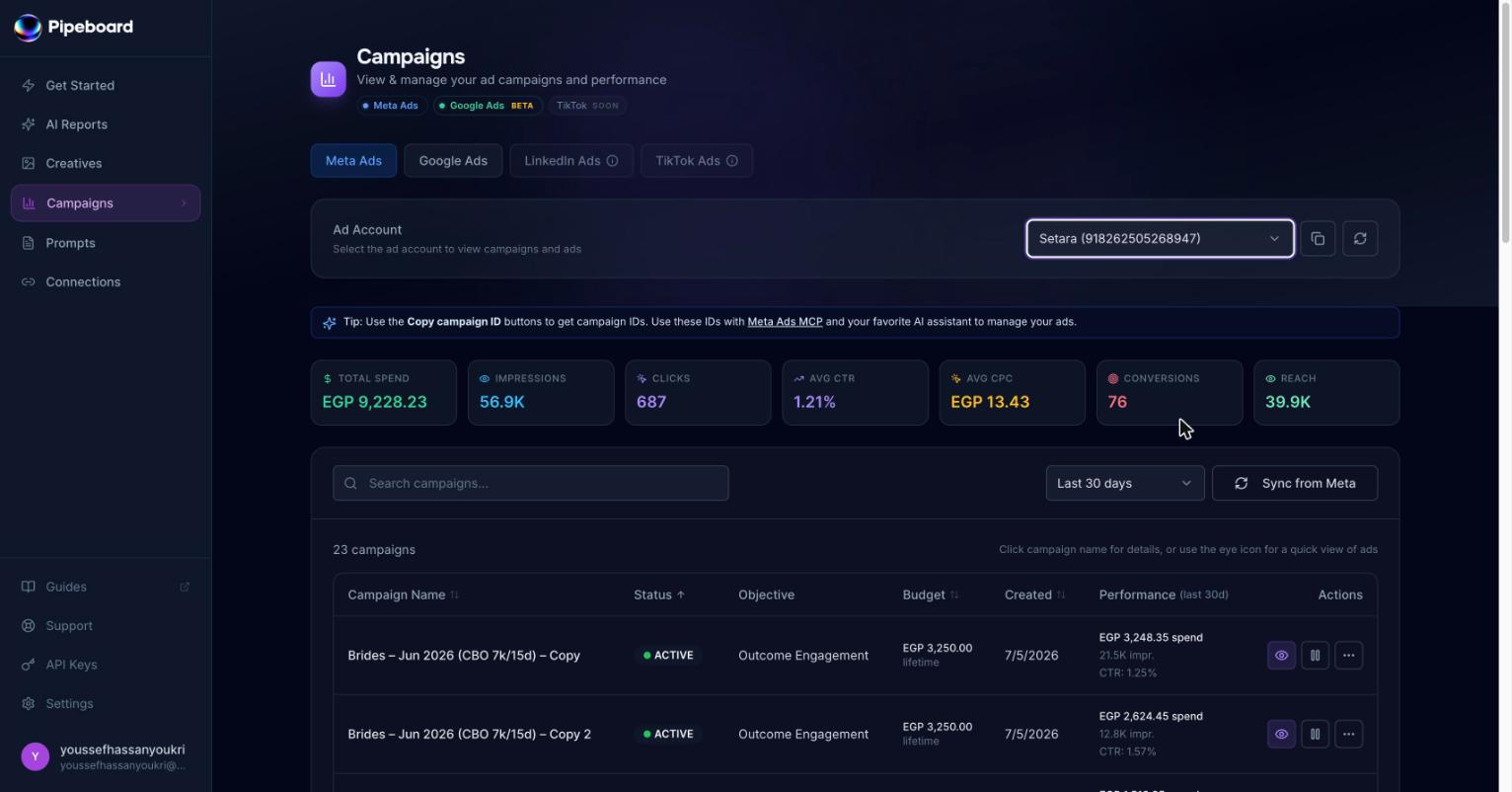Click the Clicks 687 card
The height and width of the screenshot is (792, 1512).
698,393
